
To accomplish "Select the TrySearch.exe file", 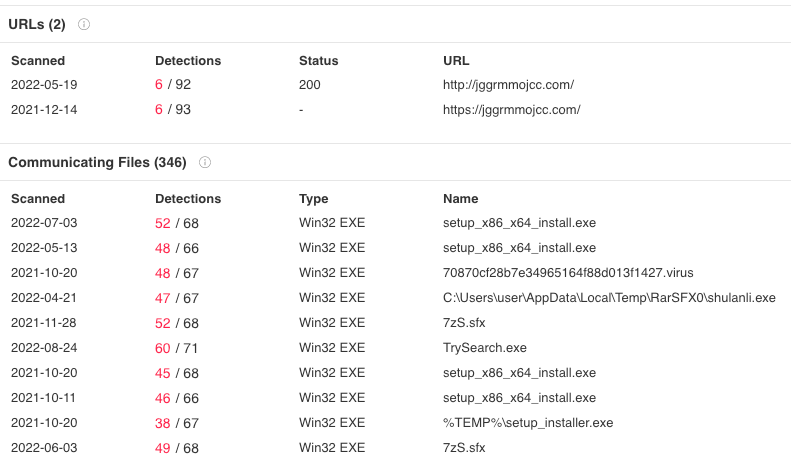I will point(484,348).
